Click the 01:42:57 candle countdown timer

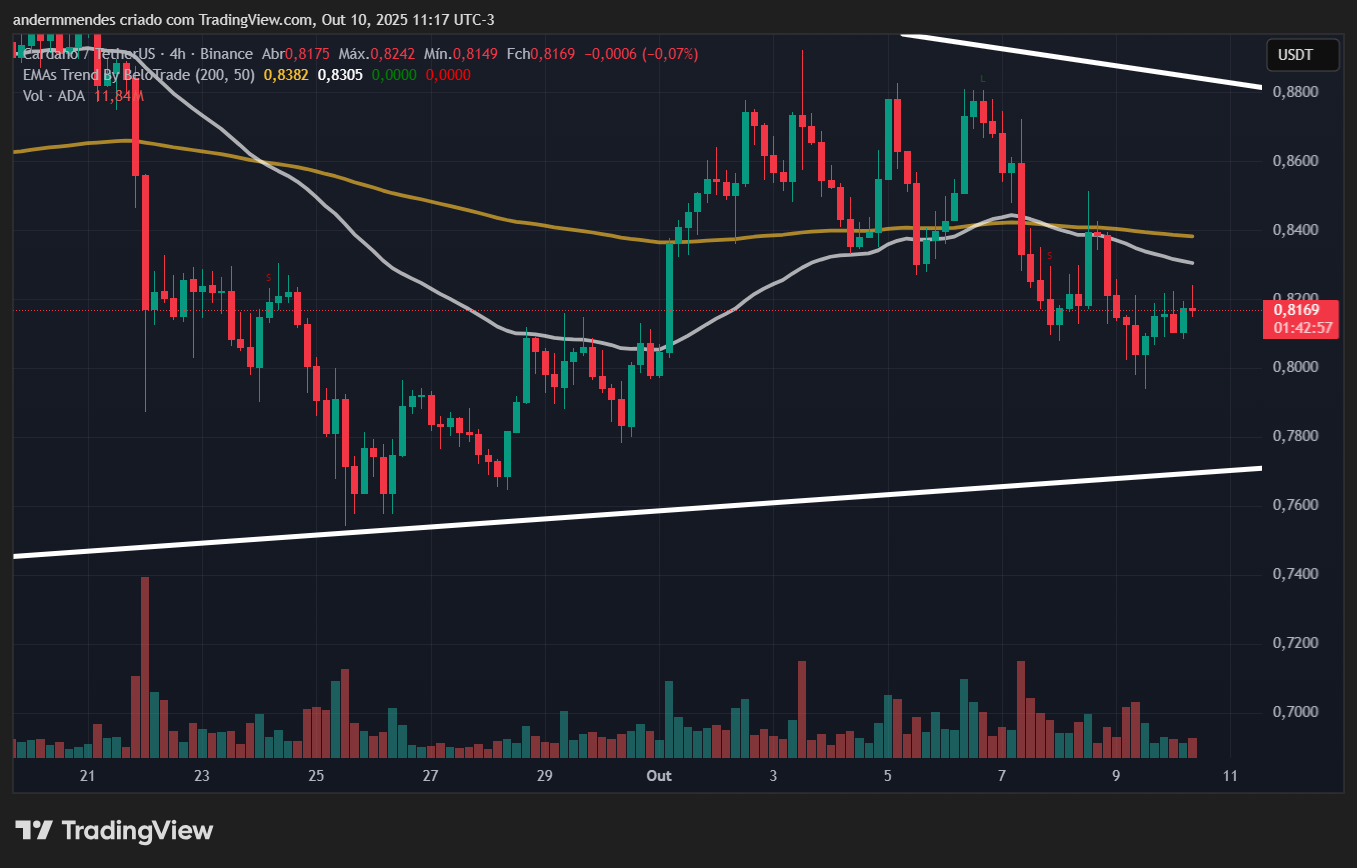[x=1300, y=328]
